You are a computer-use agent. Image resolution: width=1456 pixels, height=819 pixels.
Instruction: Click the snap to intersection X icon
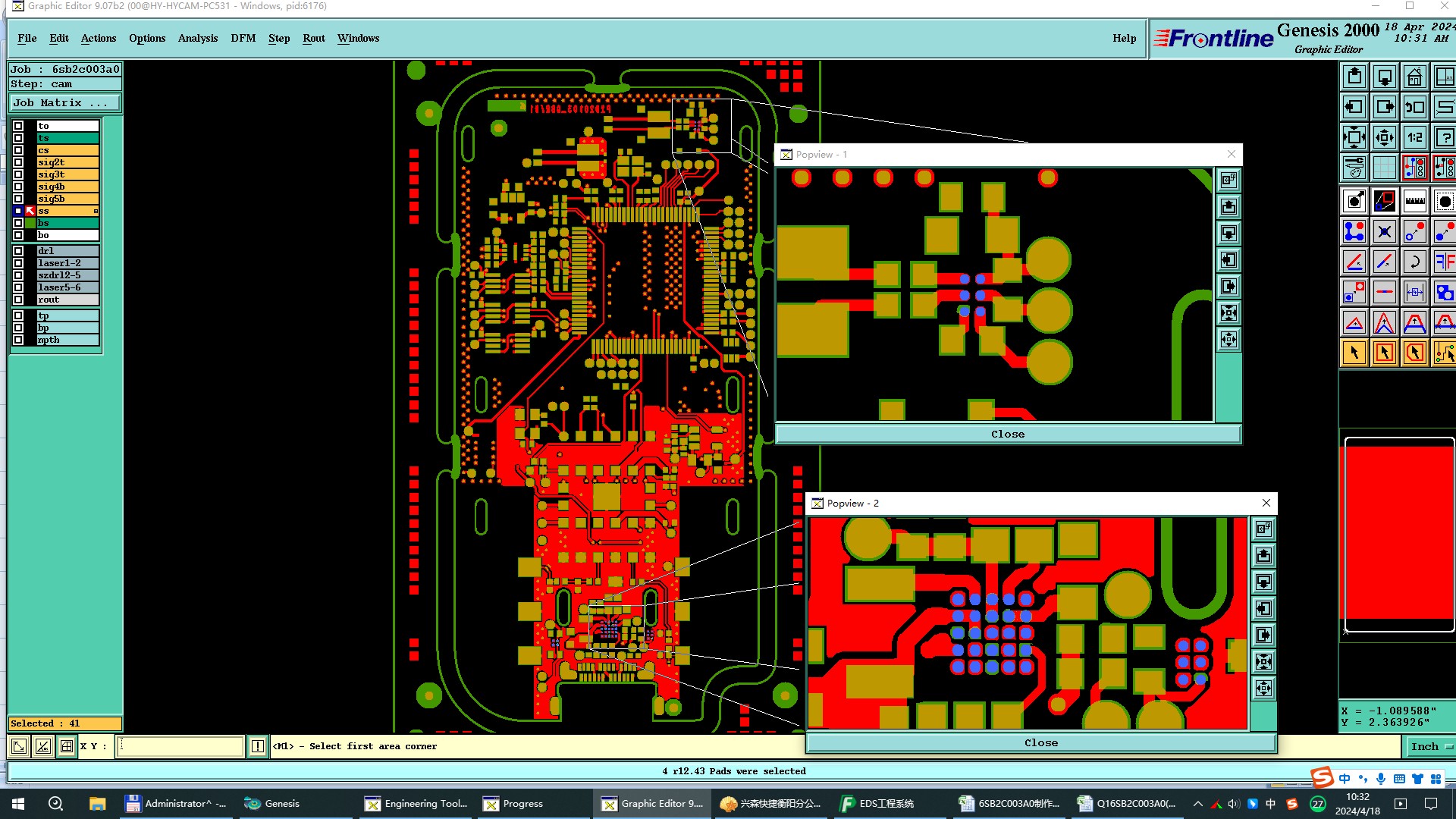(x=1385, y=231)
